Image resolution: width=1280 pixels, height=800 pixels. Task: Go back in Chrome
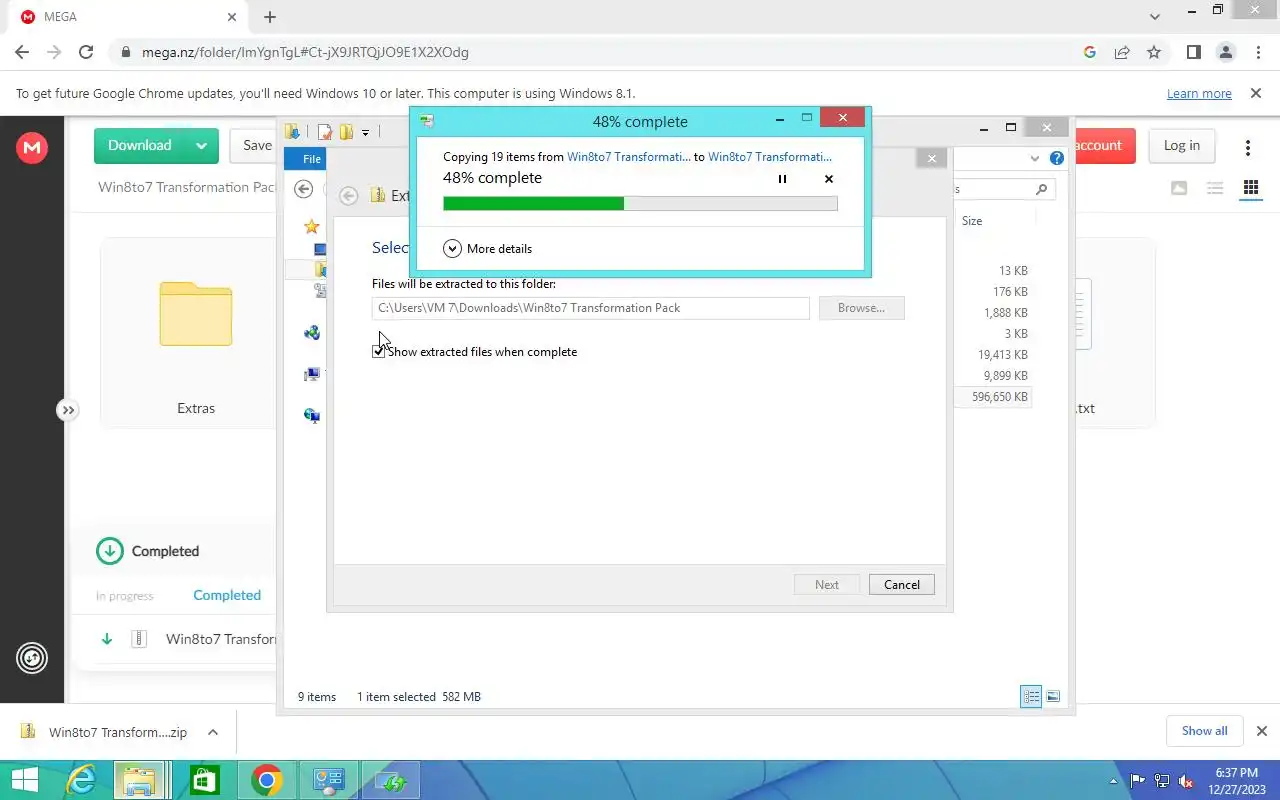(x=22, y=52)
